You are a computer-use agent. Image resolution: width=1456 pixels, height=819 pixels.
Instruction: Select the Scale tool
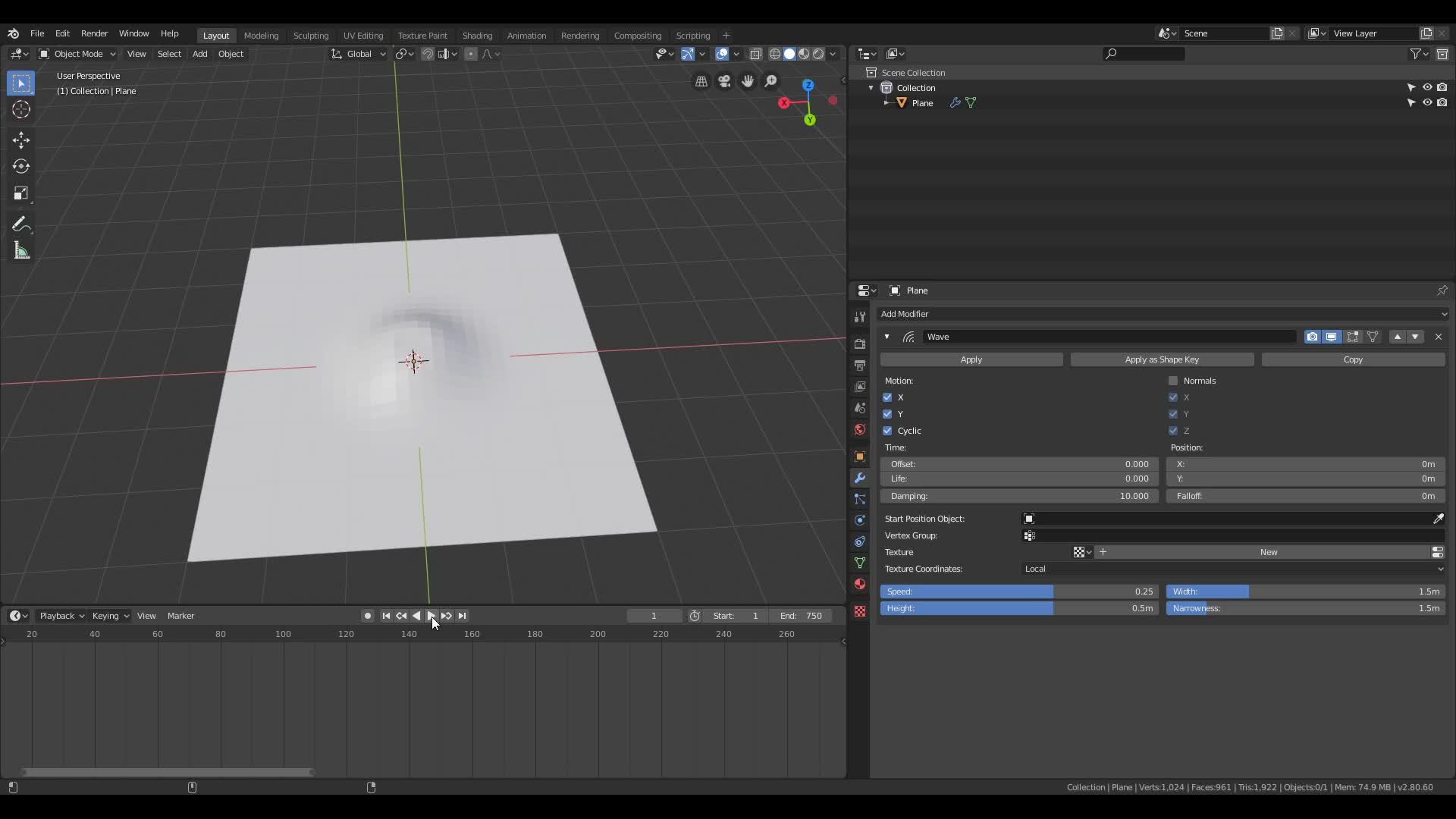tap(20, 193)
